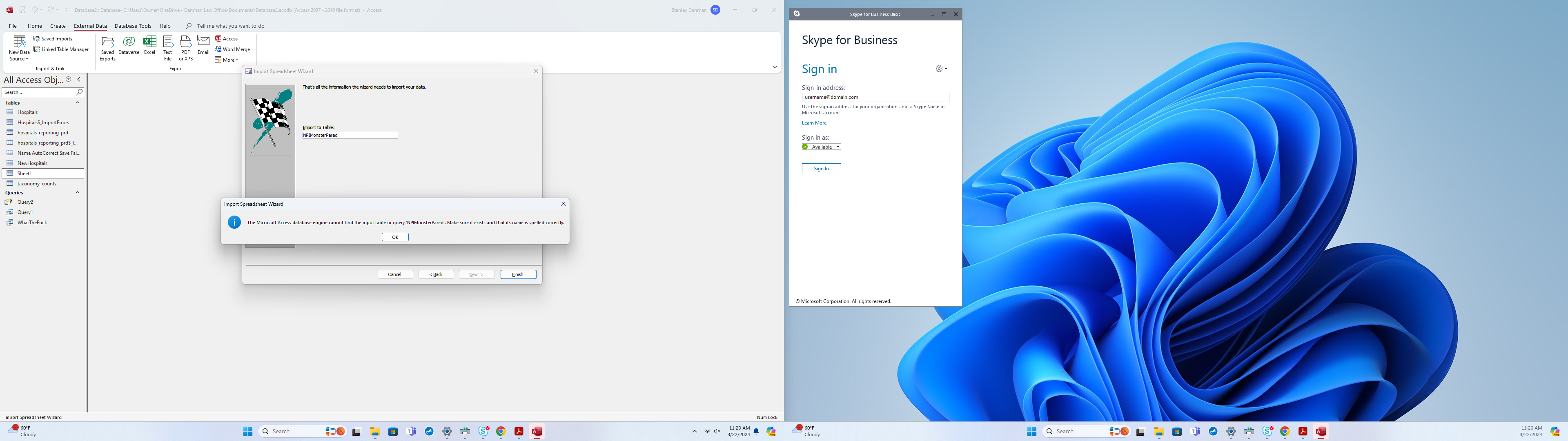
Task: Click the Import to Table field
Action: pos(350,135)
